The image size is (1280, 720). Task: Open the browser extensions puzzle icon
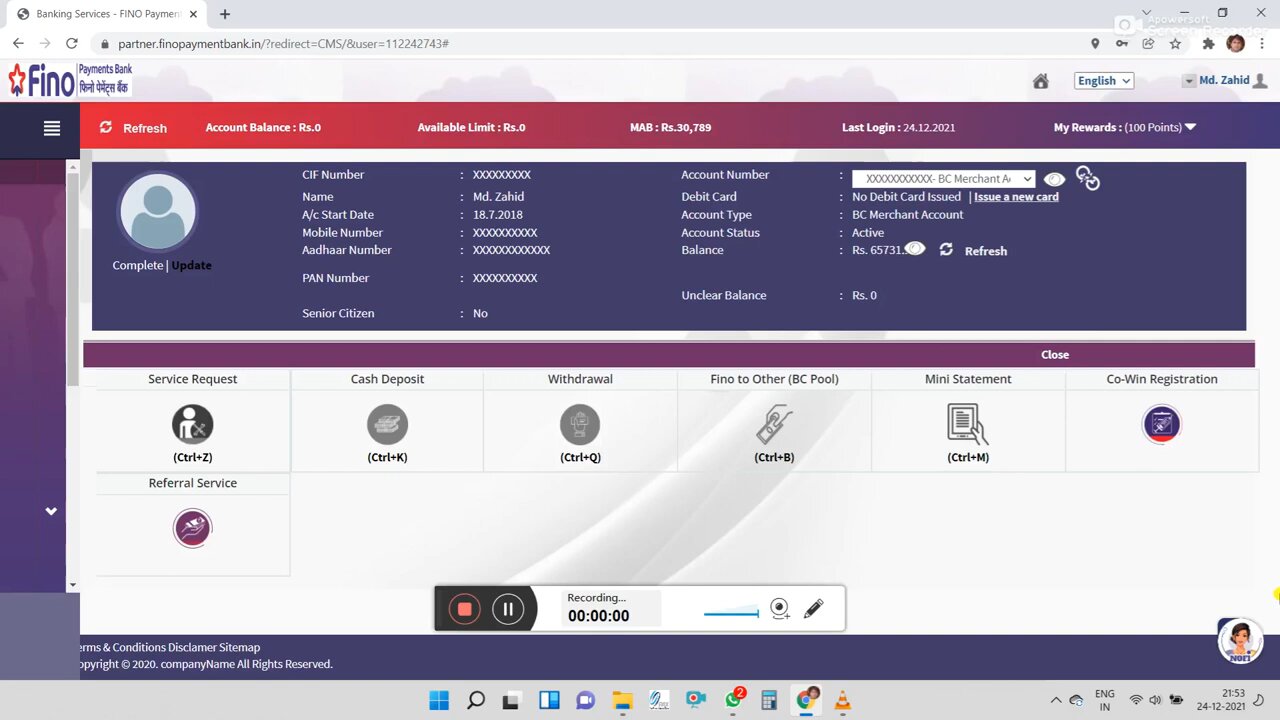coord(1208,44)
